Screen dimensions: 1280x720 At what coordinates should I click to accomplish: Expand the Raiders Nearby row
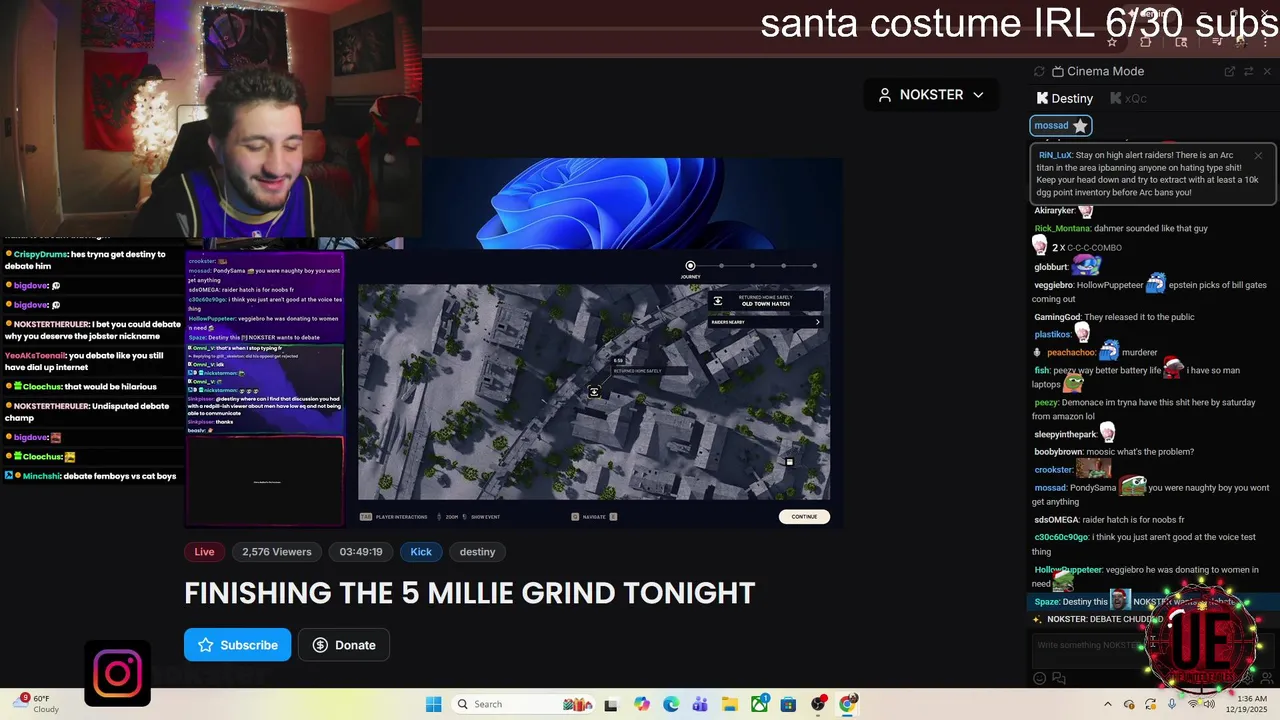(x=766, y=322)
